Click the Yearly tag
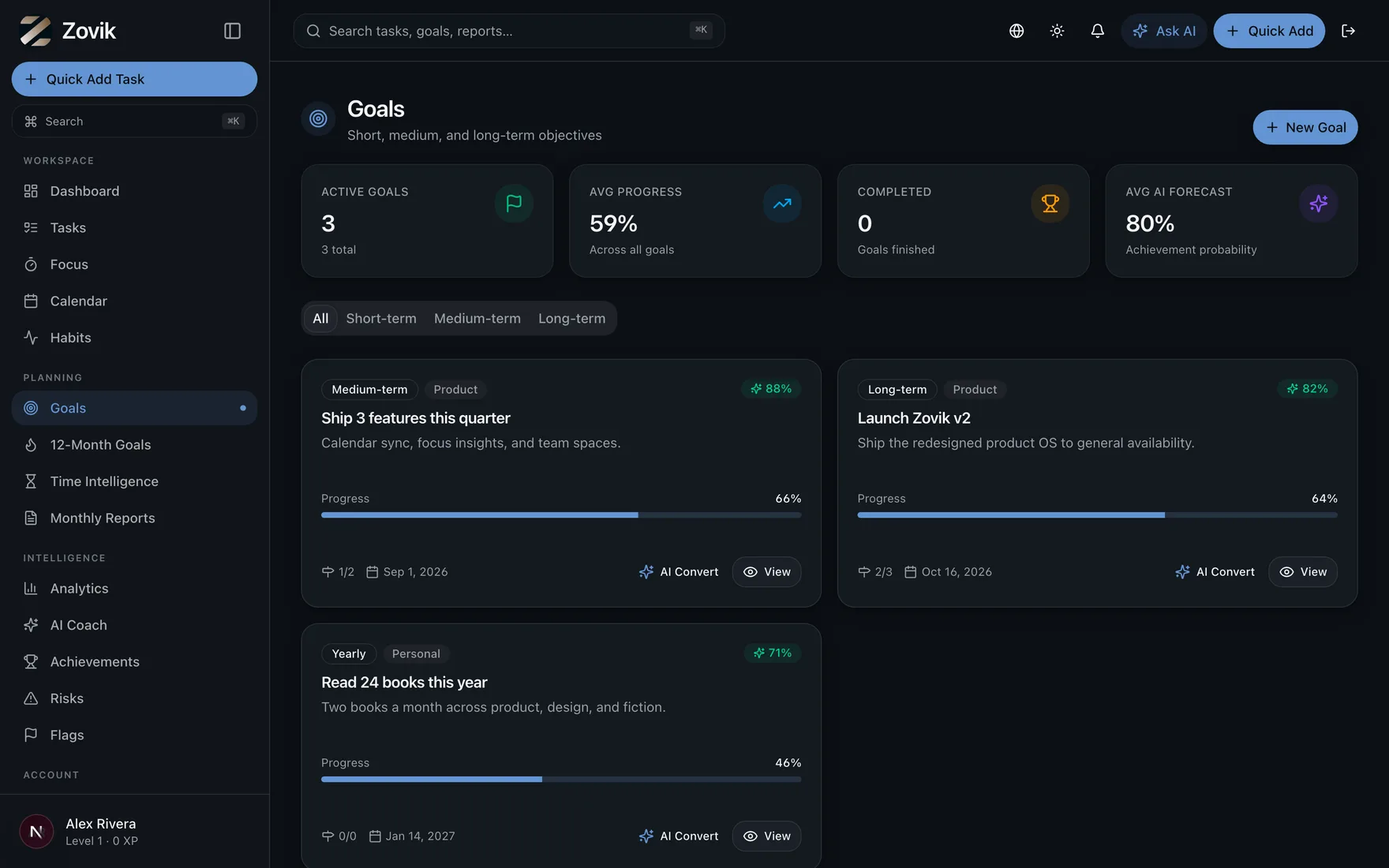 click(349, 654)
